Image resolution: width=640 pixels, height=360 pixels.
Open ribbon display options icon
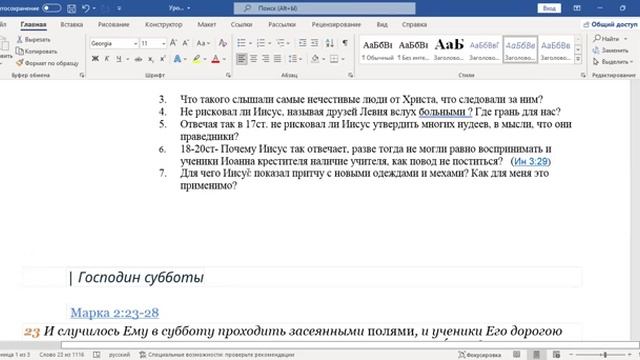coord(577,8)
